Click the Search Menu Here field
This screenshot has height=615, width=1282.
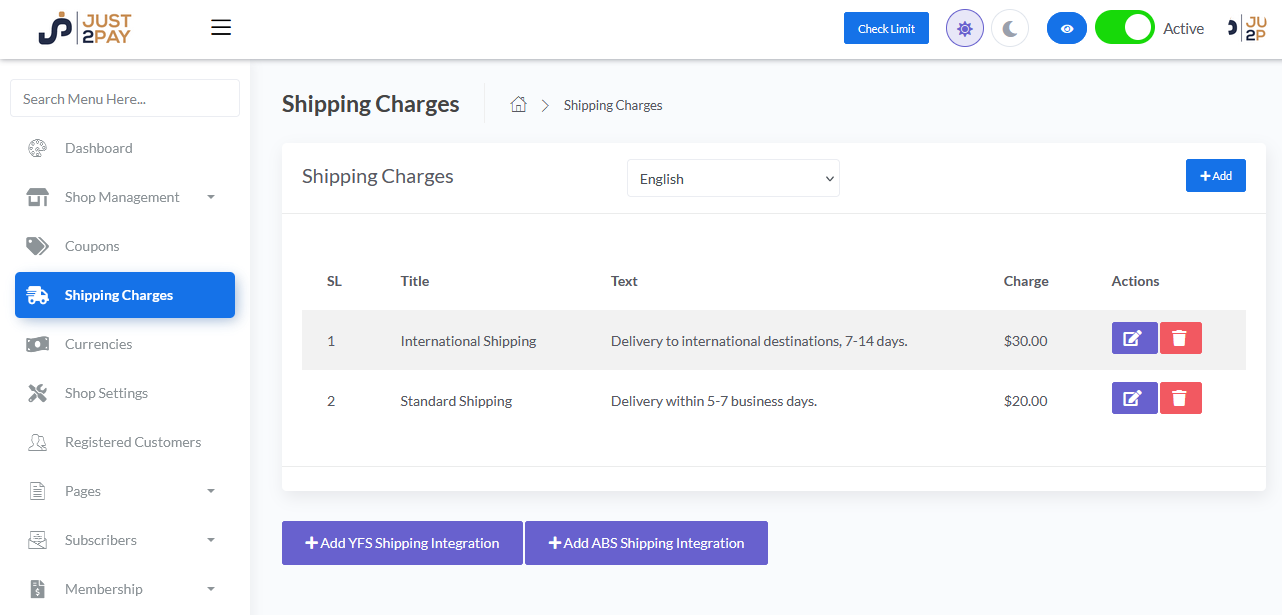[x=125, y=99]
